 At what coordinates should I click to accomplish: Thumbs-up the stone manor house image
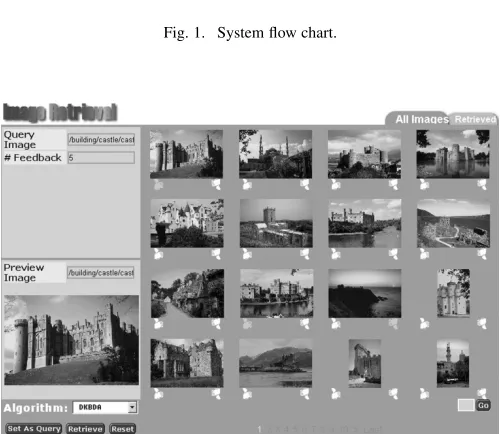[159, 394]
